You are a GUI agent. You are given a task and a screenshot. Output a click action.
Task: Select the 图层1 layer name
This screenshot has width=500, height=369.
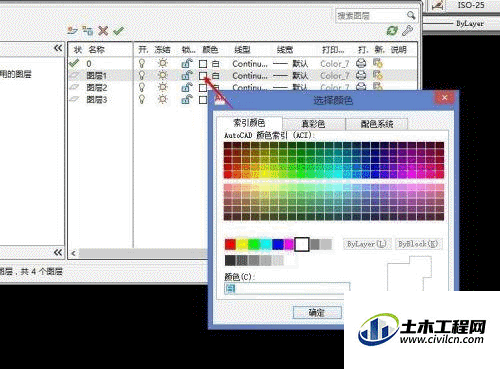pyautogui.click(x=97, y=76)
